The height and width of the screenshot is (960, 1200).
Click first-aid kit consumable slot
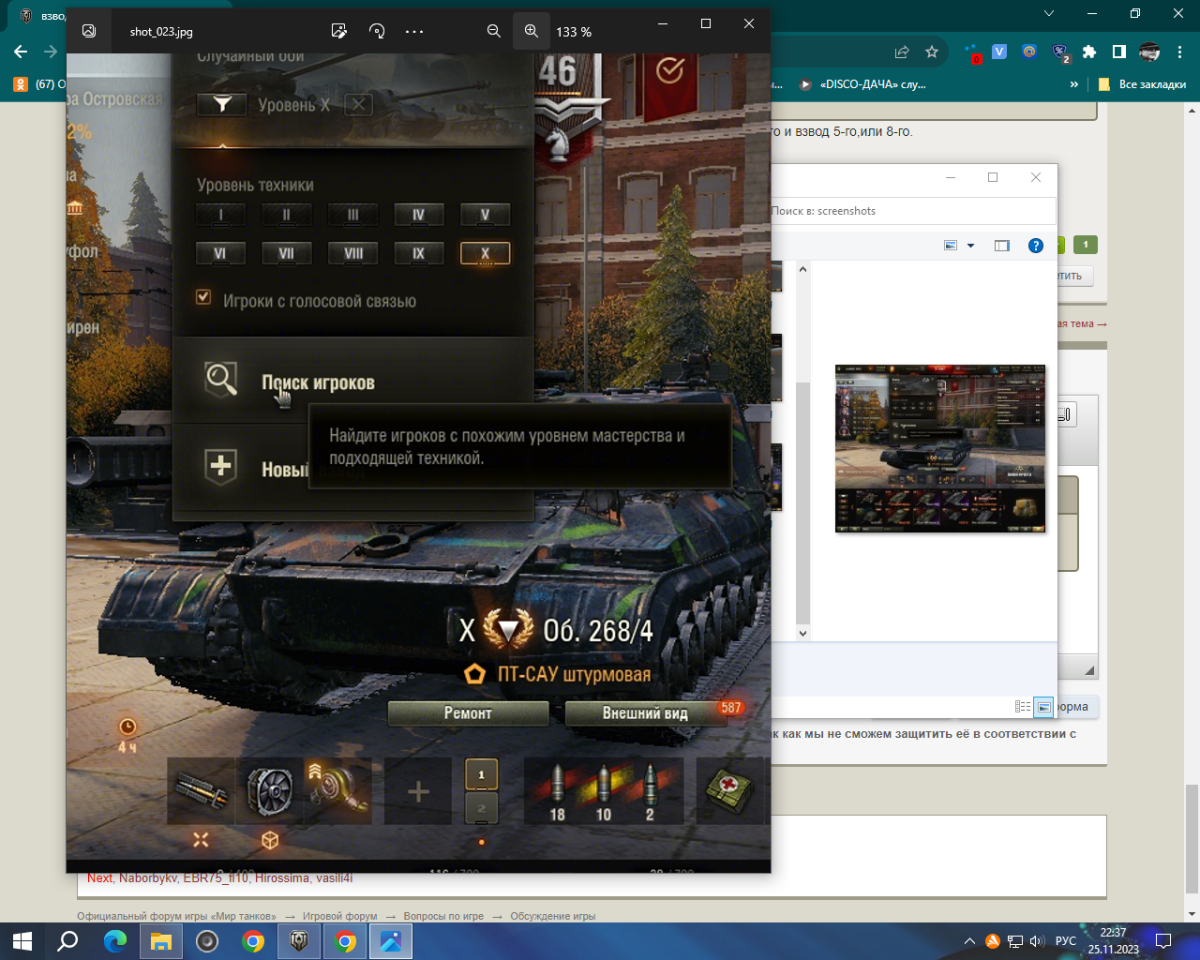(x=728, y=789)
